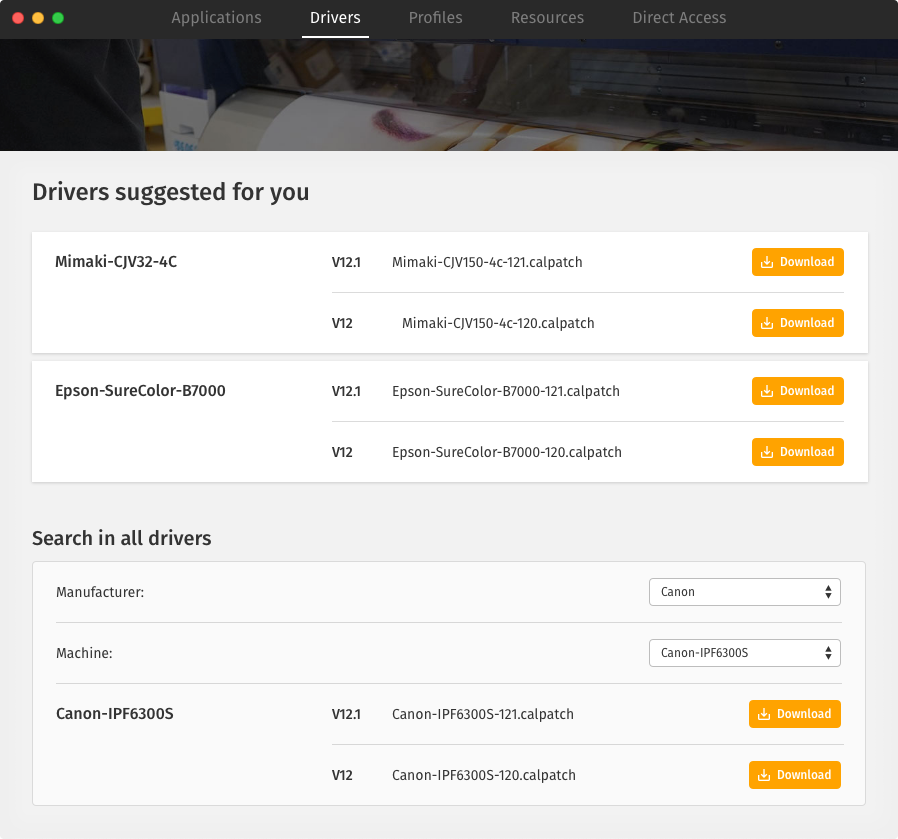This screenshot has height=839, width=898.
Task: Close the window with the red button
Action: coord(18,18)
